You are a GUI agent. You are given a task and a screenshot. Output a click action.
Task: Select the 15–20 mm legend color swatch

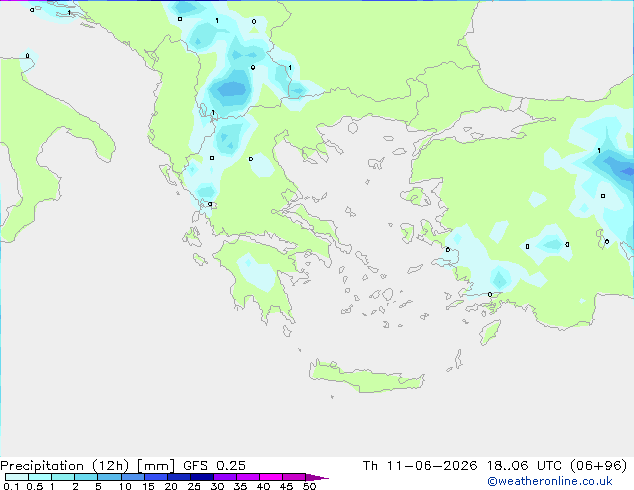[x=156, y=477]
